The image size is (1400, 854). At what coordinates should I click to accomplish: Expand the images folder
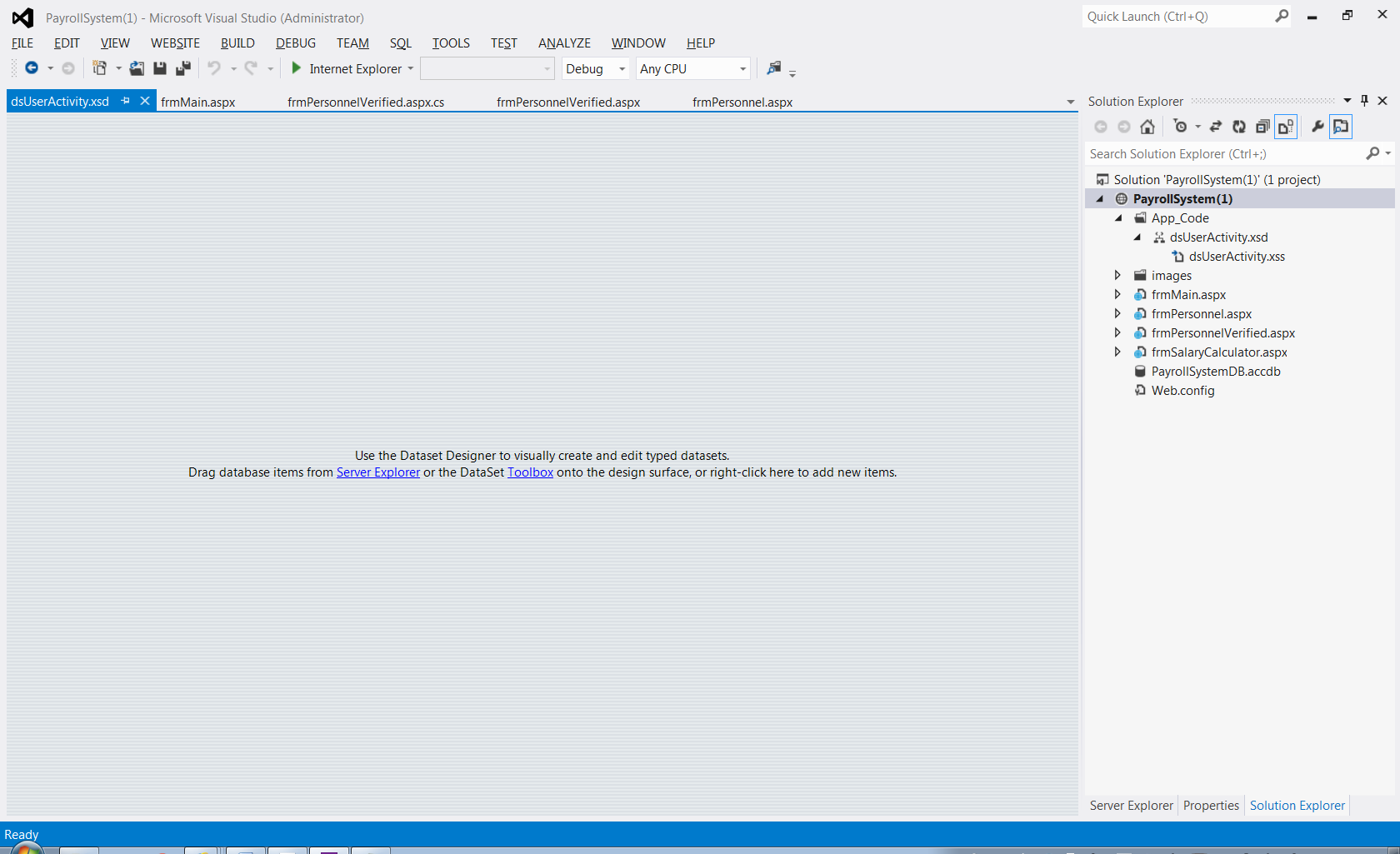(1118, 275)
